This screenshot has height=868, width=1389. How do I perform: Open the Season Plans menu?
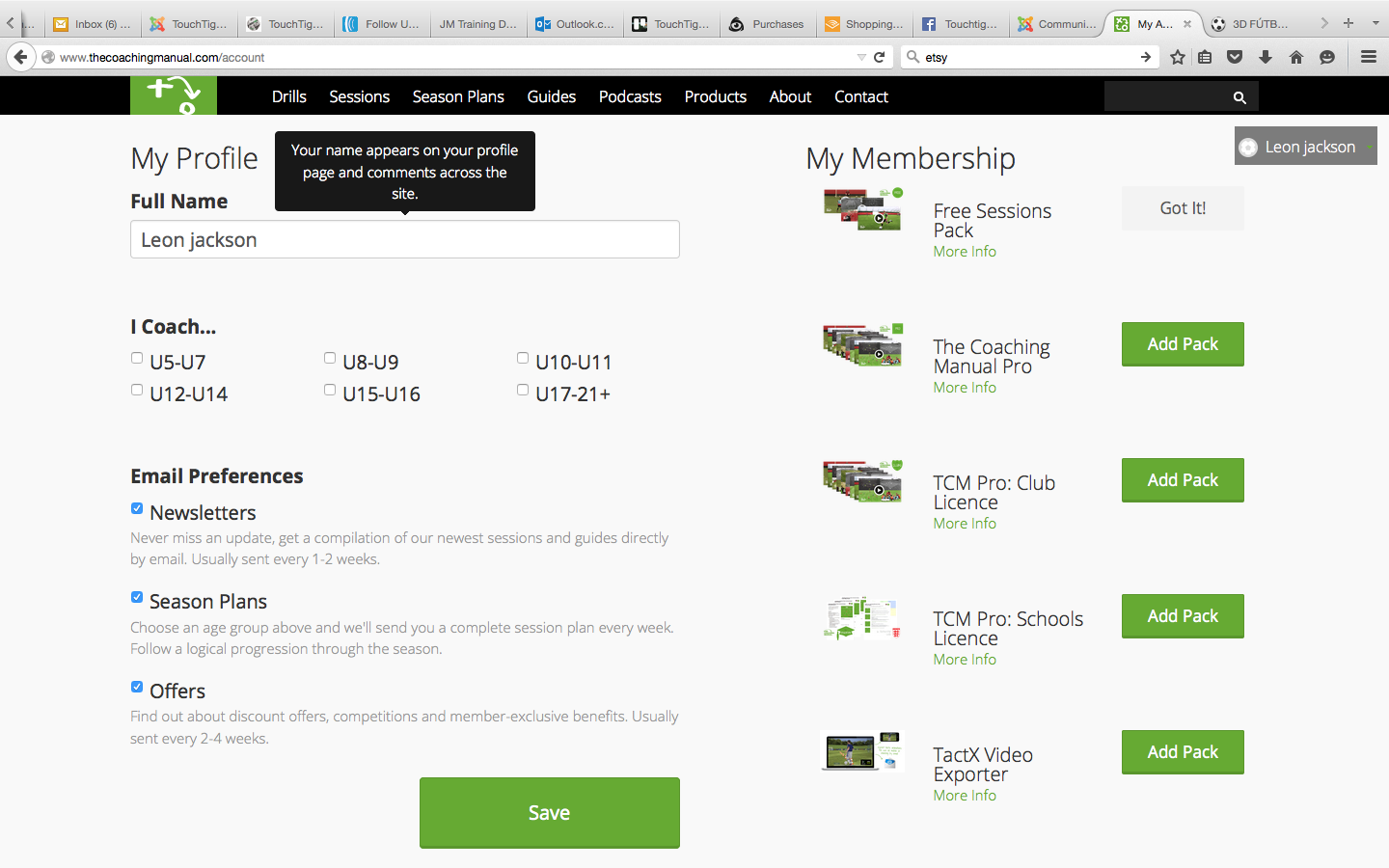458,96
